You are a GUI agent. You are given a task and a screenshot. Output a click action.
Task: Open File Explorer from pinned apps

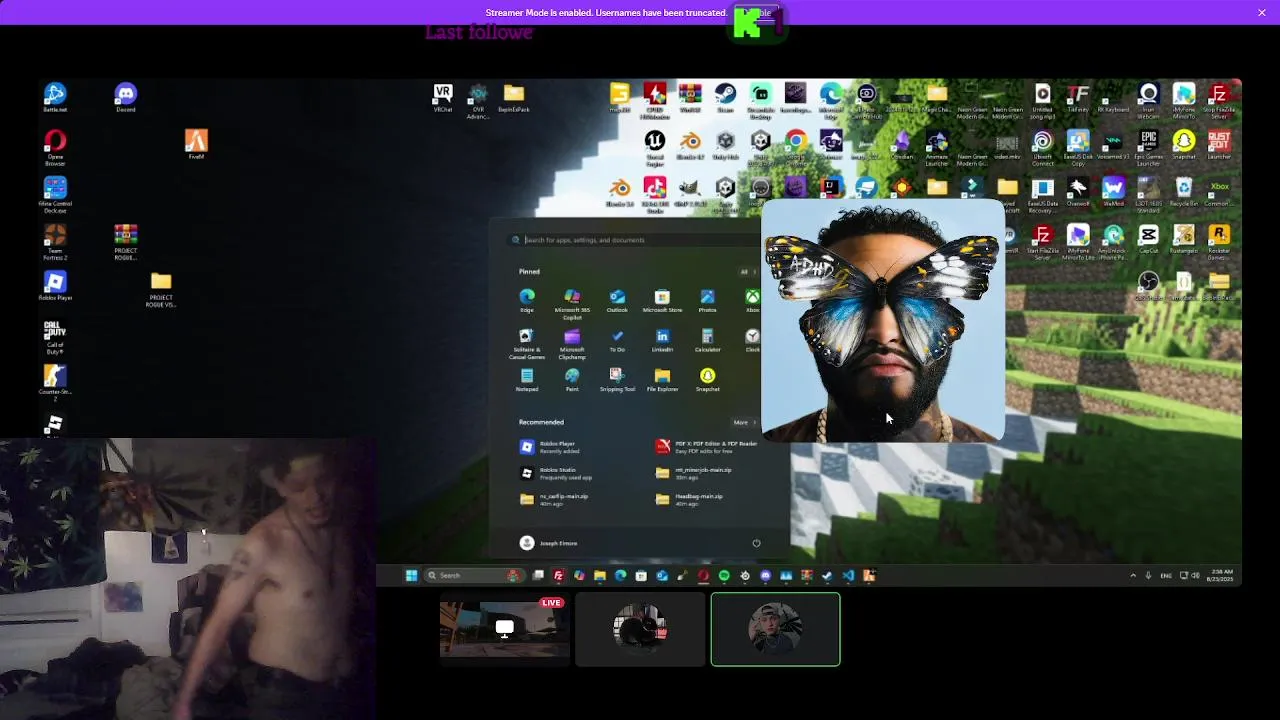pos(662,380)
